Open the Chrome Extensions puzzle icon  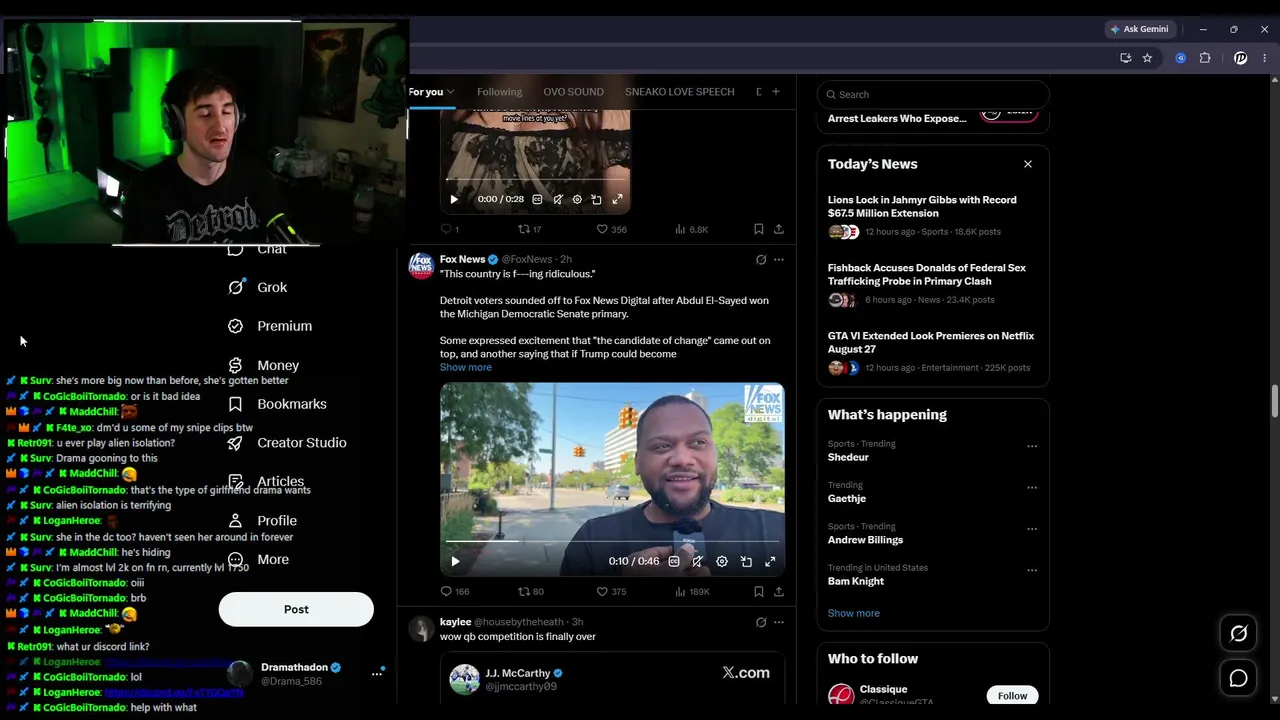[x=1205, y=58]
